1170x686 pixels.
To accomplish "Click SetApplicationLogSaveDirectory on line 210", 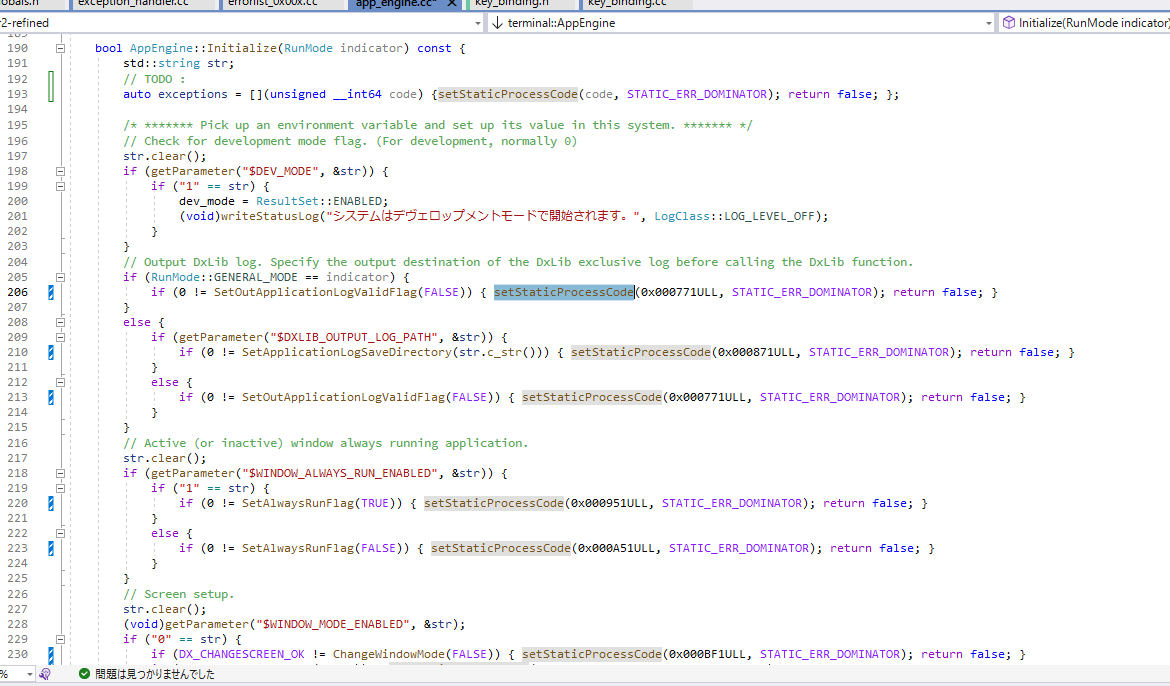I will coord(347,352).
